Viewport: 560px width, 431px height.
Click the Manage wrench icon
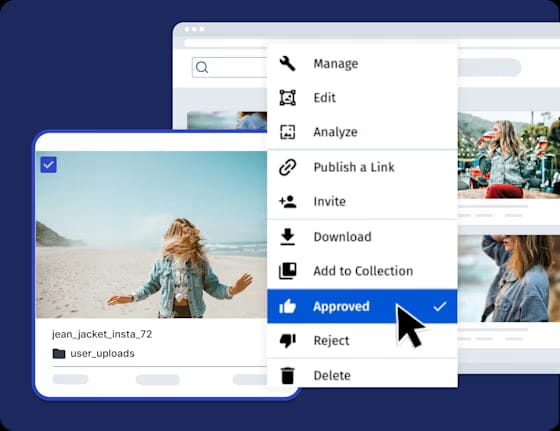(288, 64)
